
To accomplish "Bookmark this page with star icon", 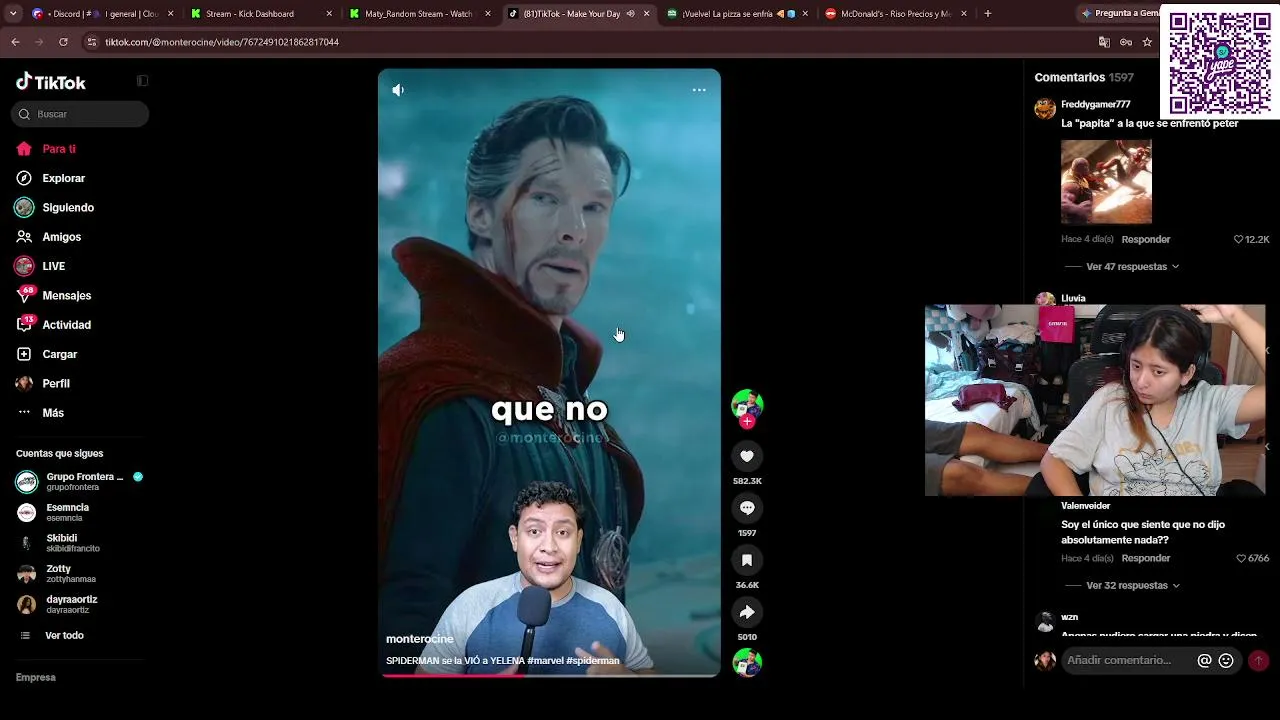I will 1147,42.
